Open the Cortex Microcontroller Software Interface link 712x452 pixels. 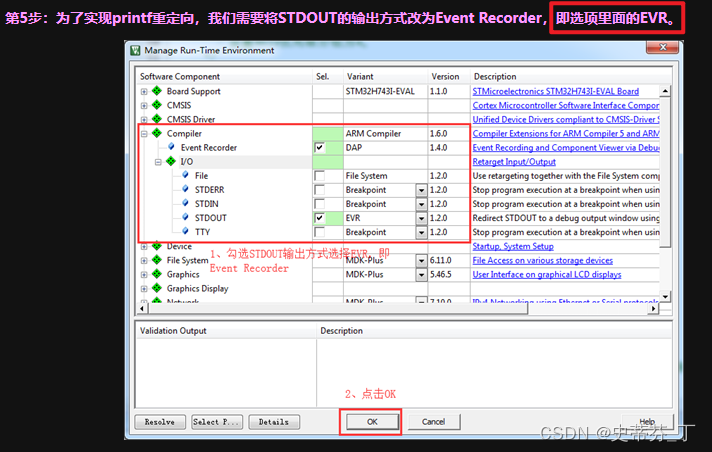(566, 105)
